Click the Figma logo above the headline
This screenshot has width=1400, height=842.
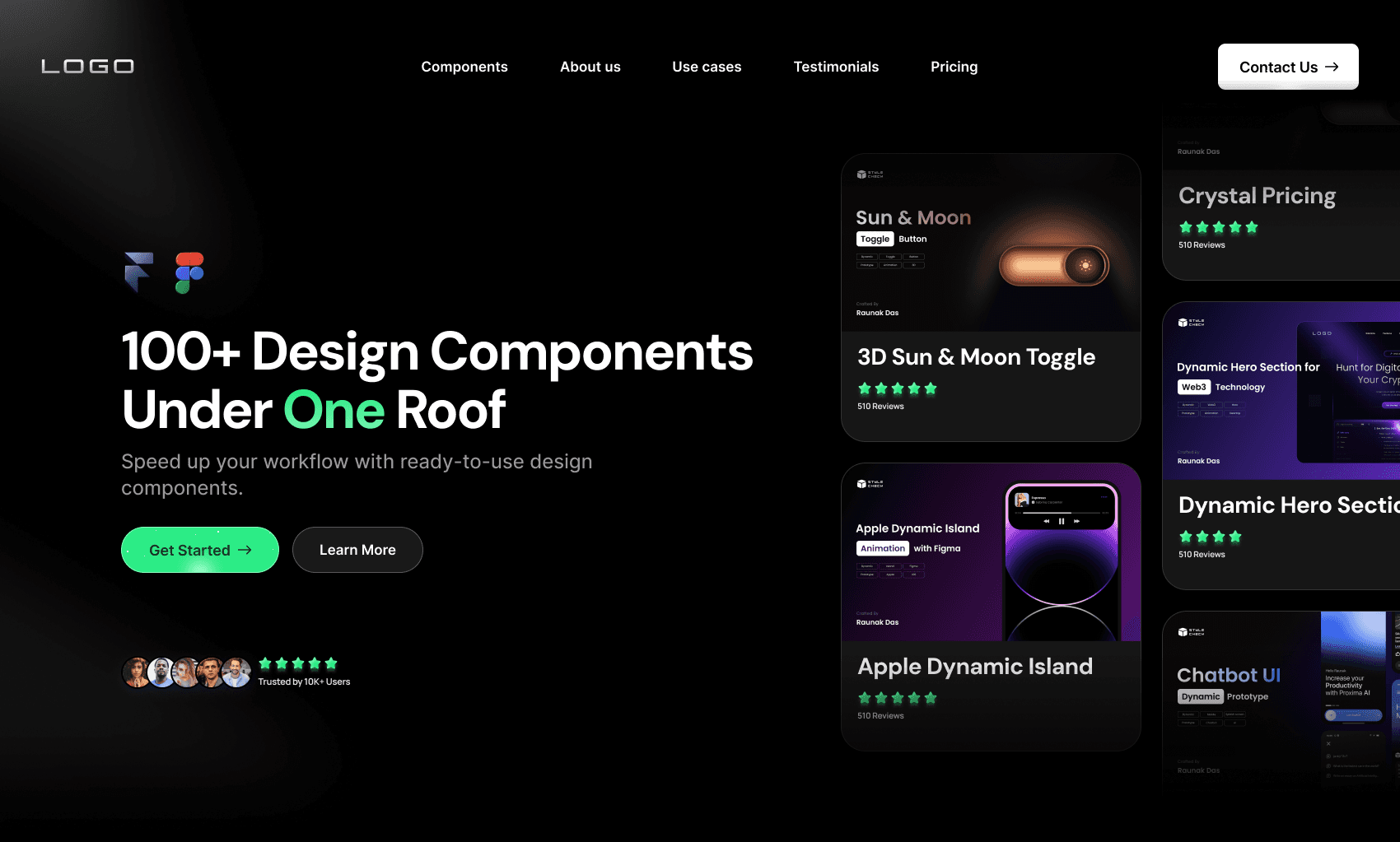tap(190, 272)
